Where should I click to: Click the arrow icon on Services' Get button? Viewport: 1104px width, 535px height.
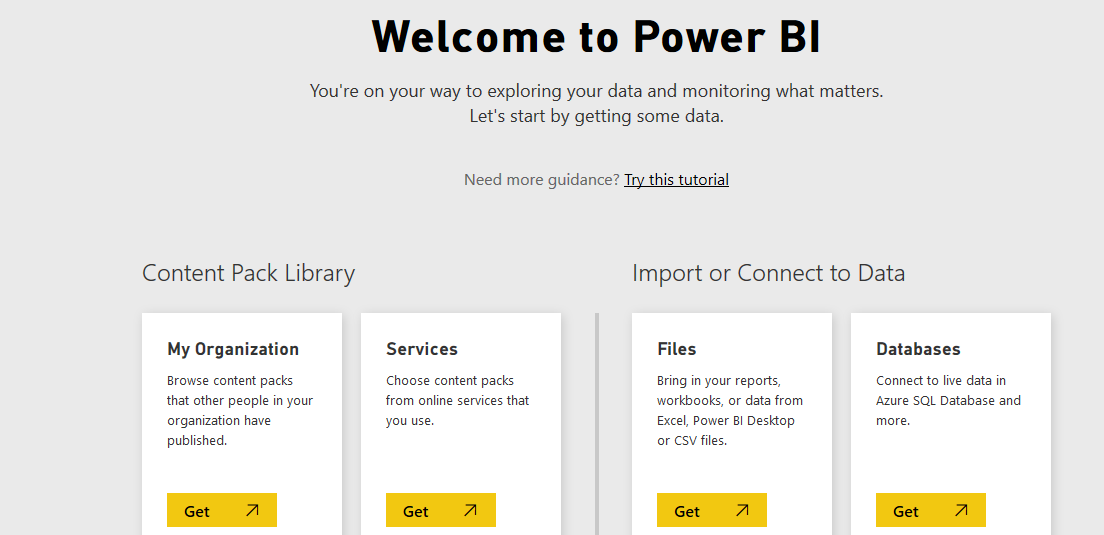tap(471, 510)
